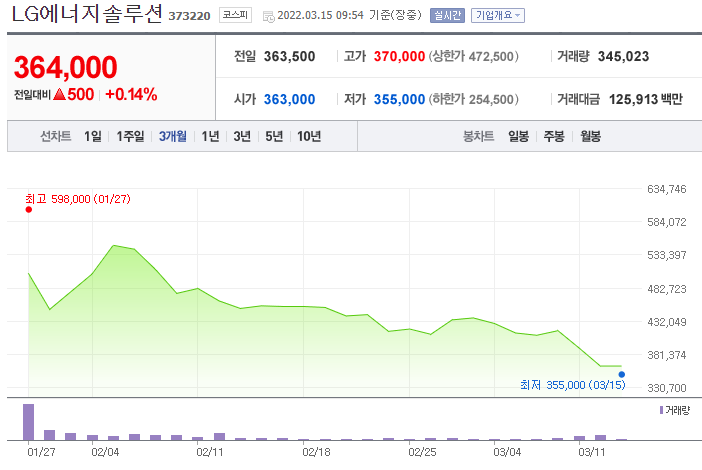Click the 02/04 date axis label
Screen dimensions: 702x470
pos(105,452)
